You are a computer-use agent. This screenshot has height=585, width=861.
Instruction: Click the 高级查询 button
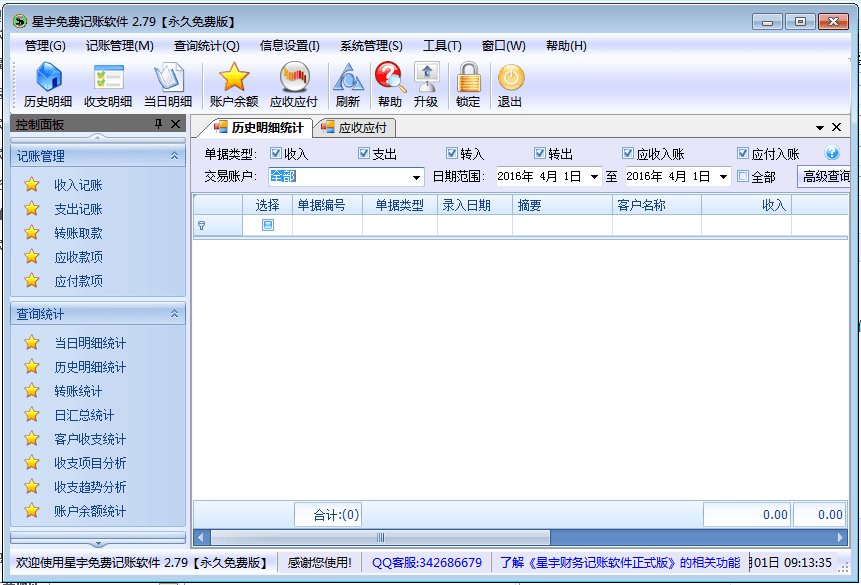pyautogui.click(x=824, y=177)
